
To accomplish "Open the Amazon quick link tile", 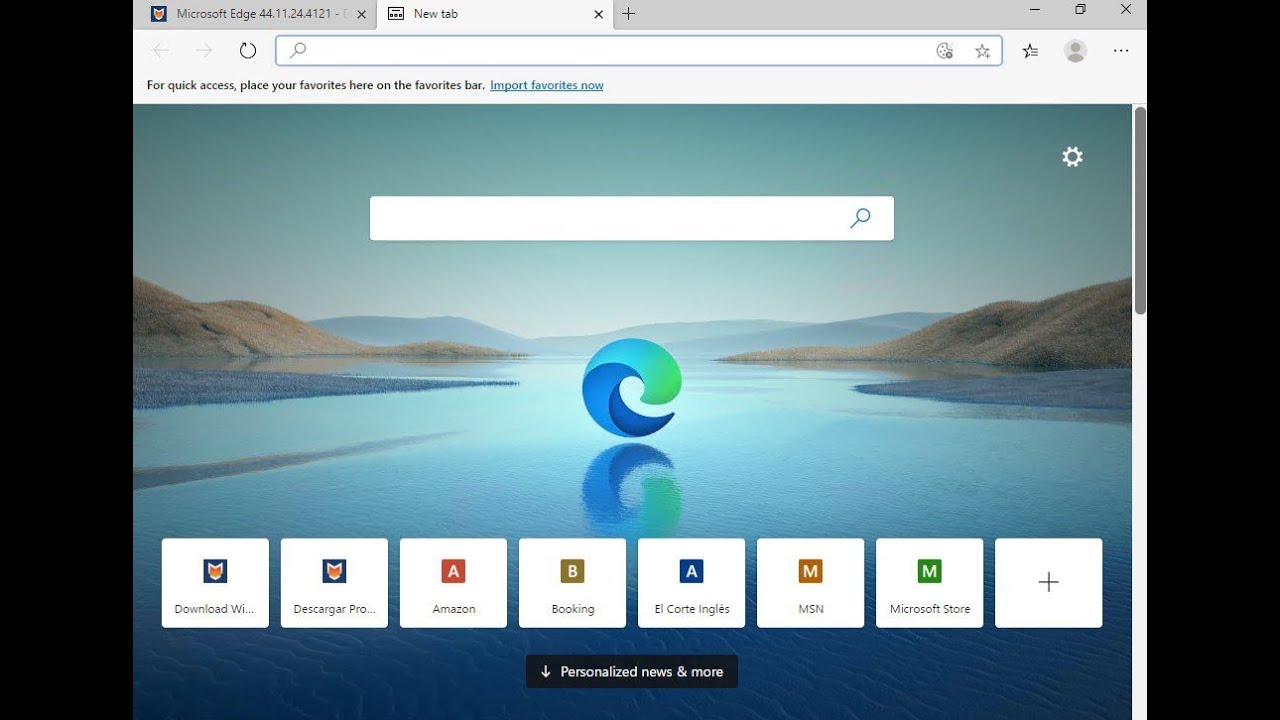I will (x=453, y=583).
